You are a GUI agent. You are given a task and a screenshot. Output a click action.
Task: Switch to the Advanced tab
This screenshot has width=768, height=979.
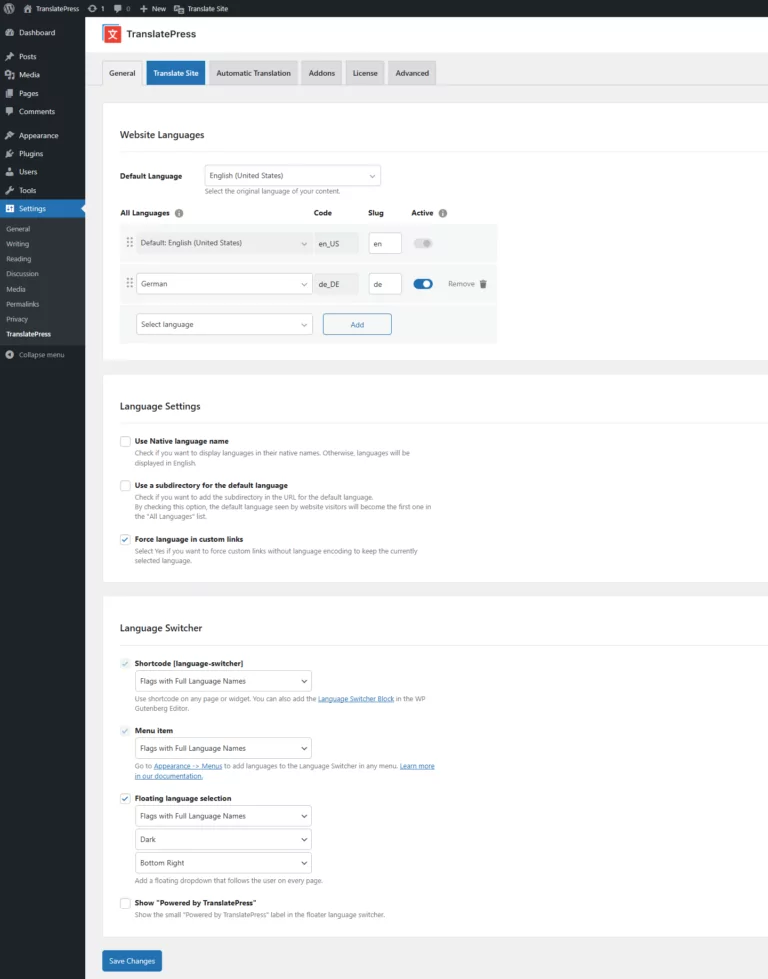[x=412, y=73]
